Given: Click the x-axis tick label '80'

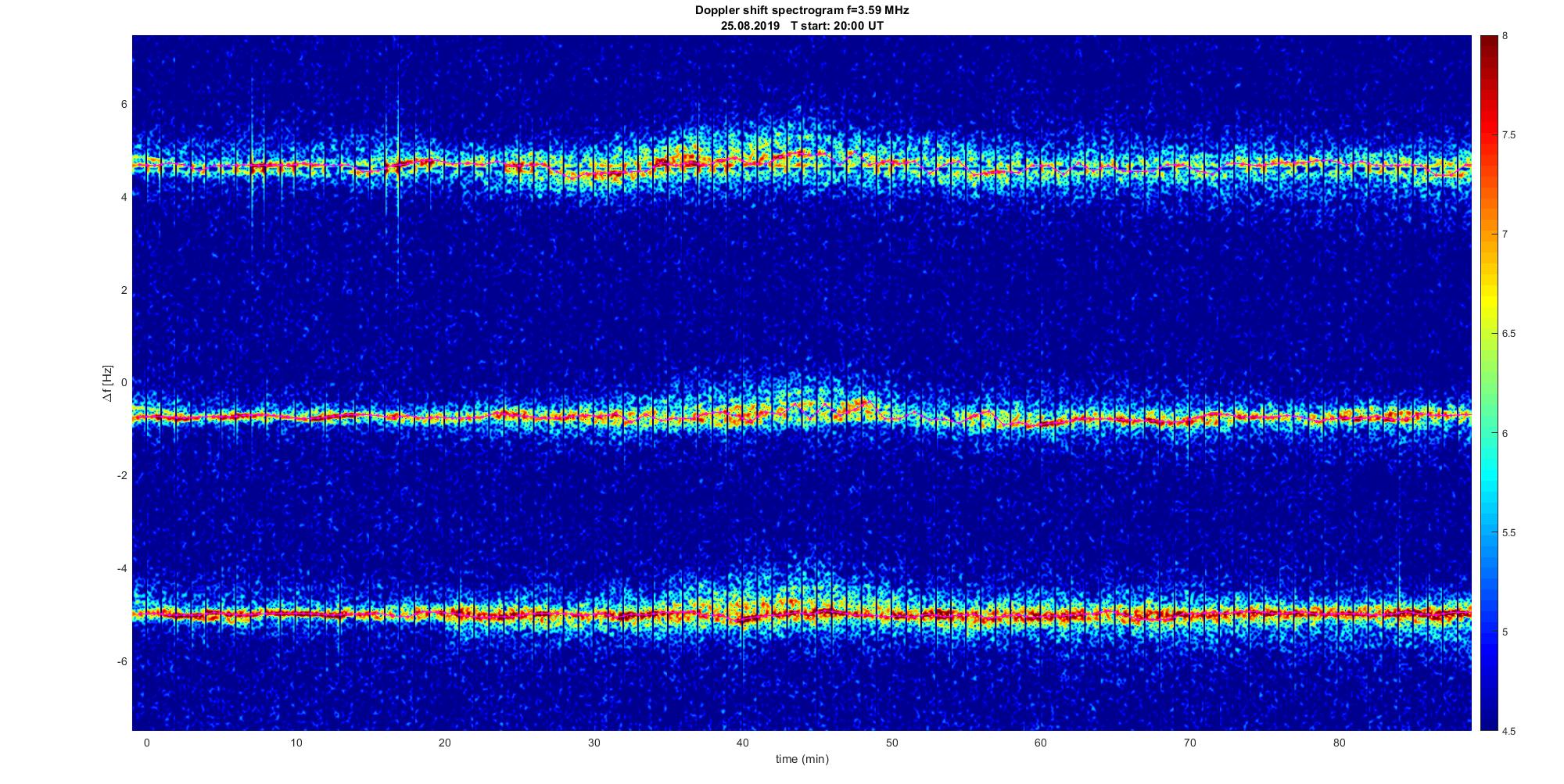Looking at the screenshot, I should pos(1339,743).
